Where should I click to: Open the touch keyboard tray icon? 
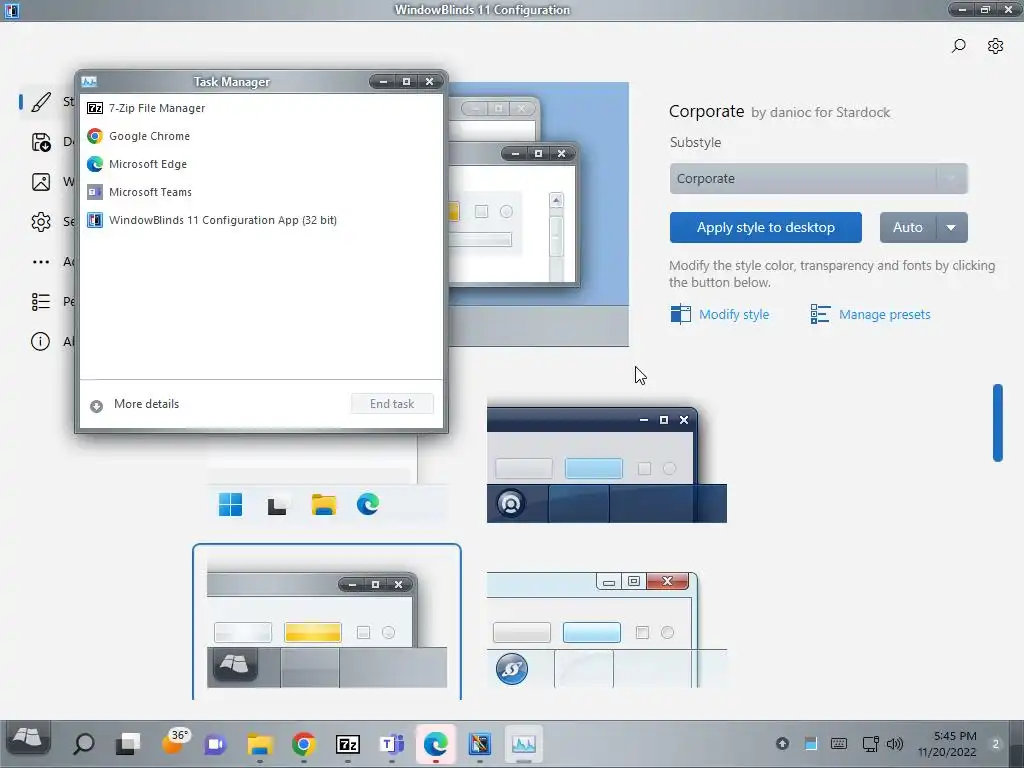click(x=839, y=744)
